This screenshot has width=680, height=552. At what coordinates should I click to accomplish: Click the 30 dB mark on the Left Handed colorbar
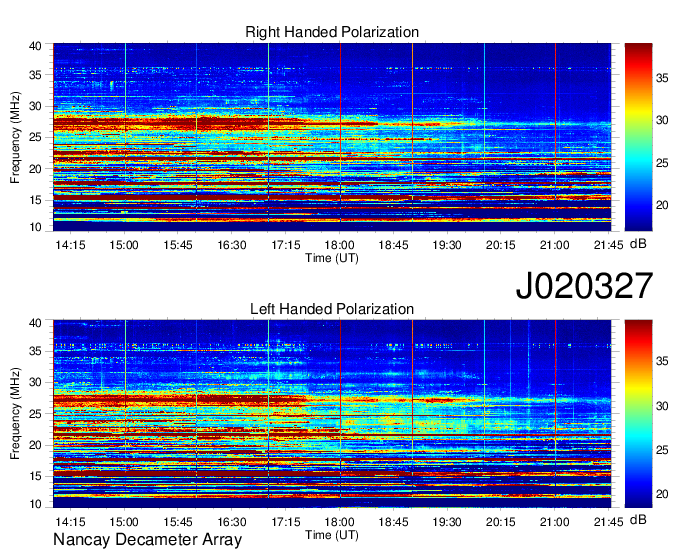(662, 406)
